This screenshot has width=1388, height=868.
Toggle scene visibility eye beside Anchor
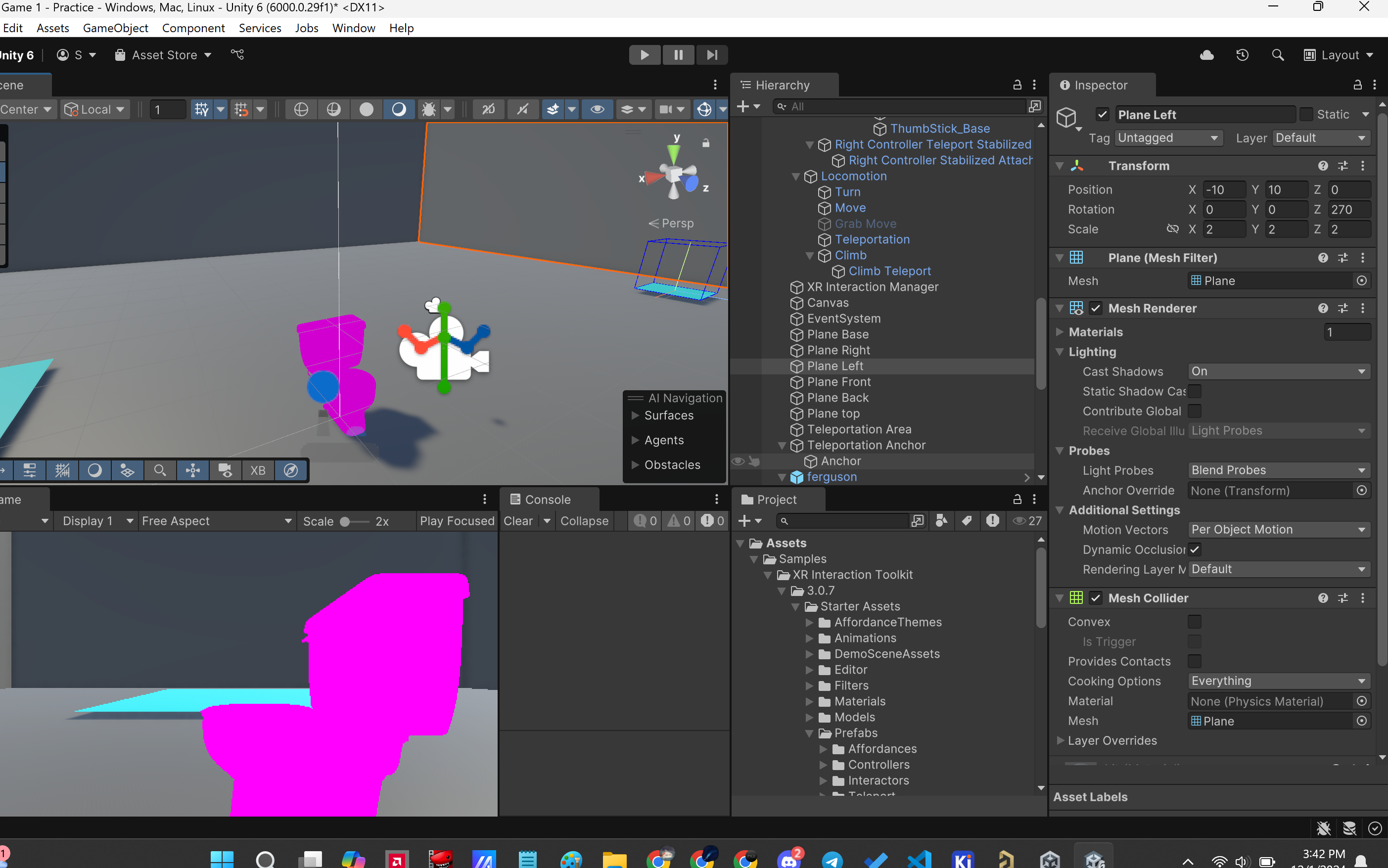pyautogui.click(x=738, y=461)
